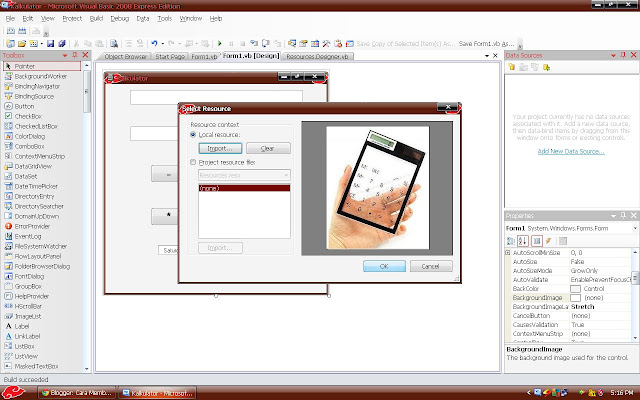Select the Project resource file radio button
Screen dimensions: 640x400
coord(193,162)
